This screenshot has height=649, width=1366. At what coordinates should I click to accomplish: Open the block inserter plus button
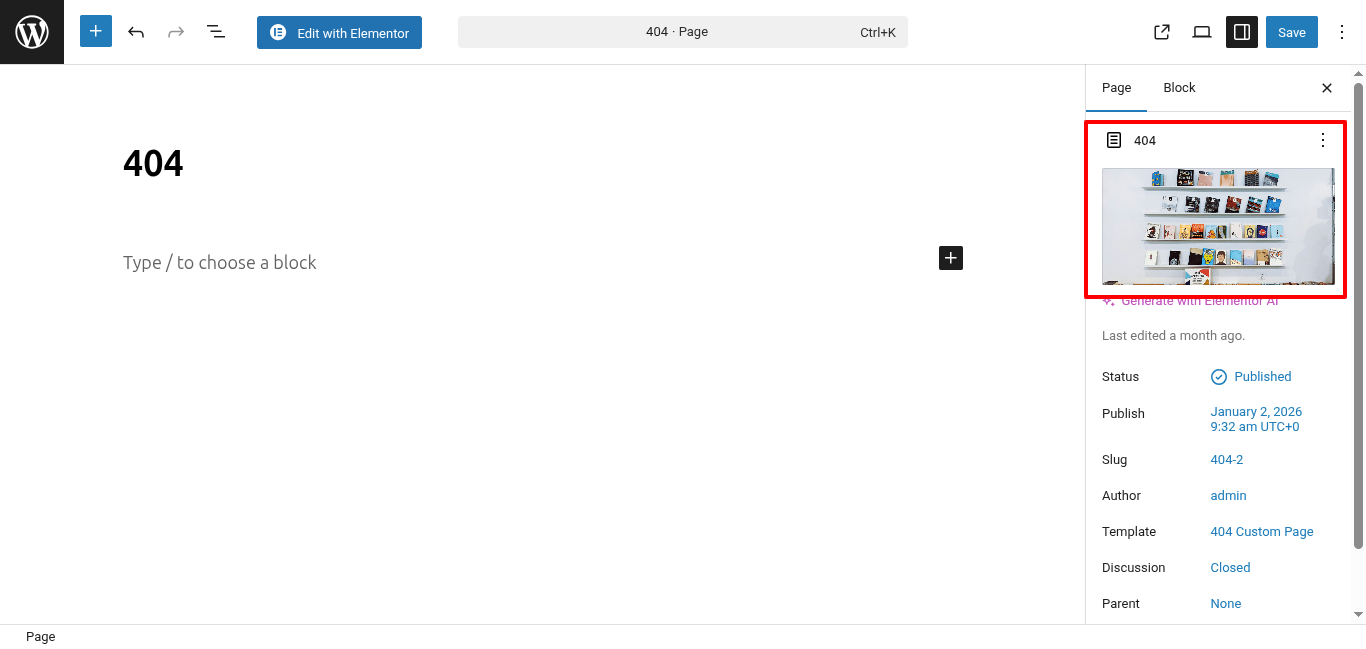(96, 32)
